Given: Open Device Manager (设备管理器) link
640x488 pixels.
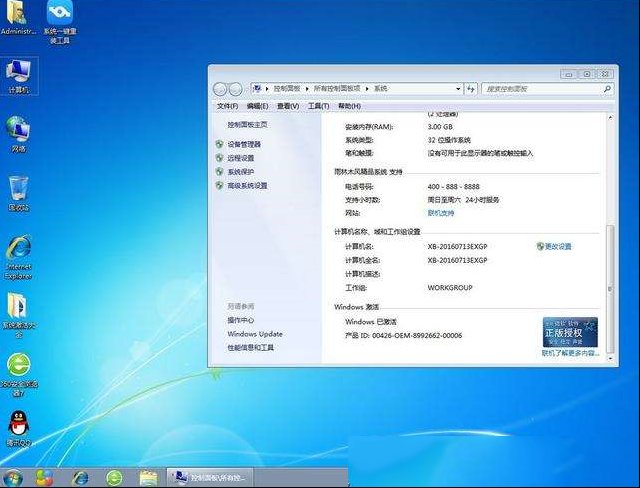Looking at the screenshot, I should [244, 144].
